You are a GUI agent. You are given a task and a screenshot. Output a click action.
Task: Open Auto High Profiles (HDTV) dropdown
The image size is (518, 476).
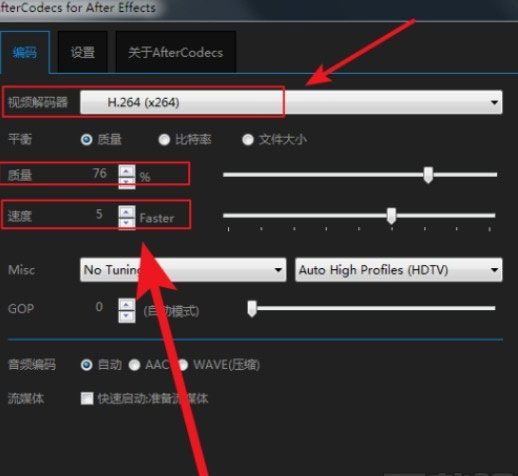(x=399, y=270)
